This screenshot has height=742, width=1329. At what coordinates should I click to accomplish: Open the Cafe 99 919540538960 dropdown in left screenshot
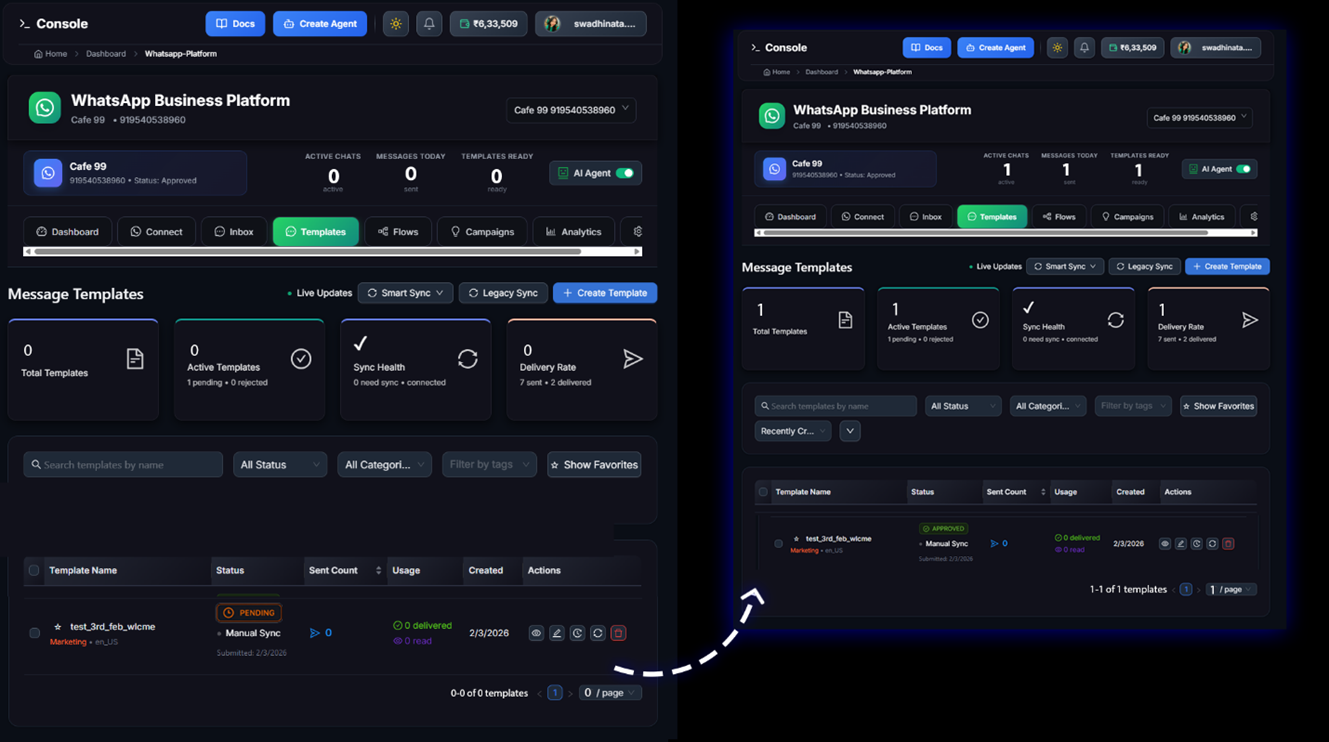571,110
